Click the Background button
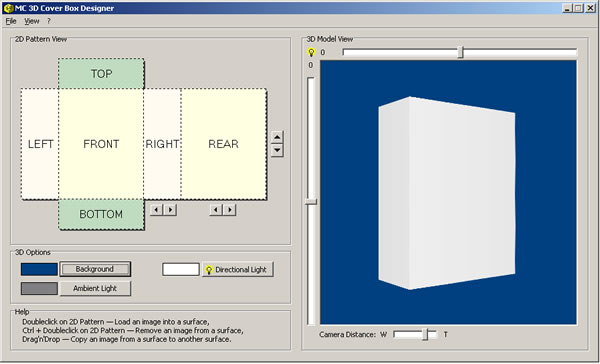 coord(95,269)
